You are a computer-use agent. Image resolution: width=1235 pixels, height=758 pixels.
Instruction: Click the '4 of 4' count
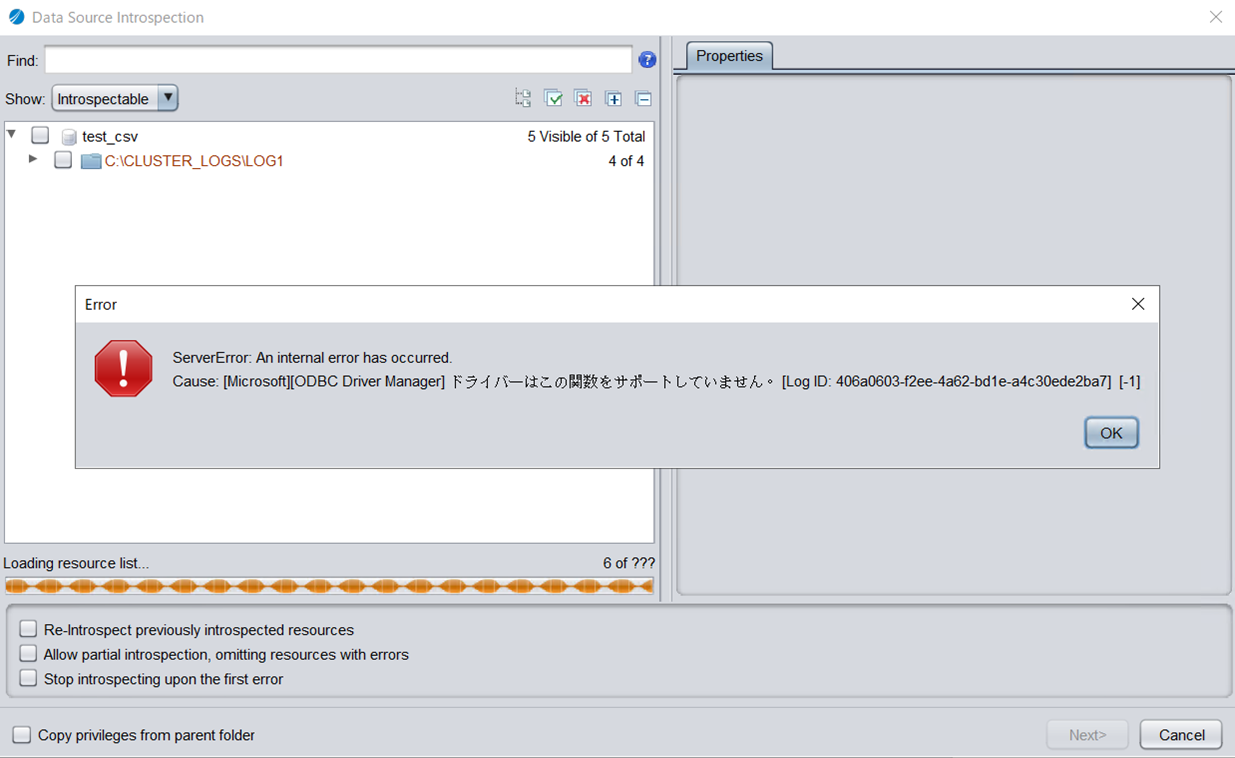(626, 161)
